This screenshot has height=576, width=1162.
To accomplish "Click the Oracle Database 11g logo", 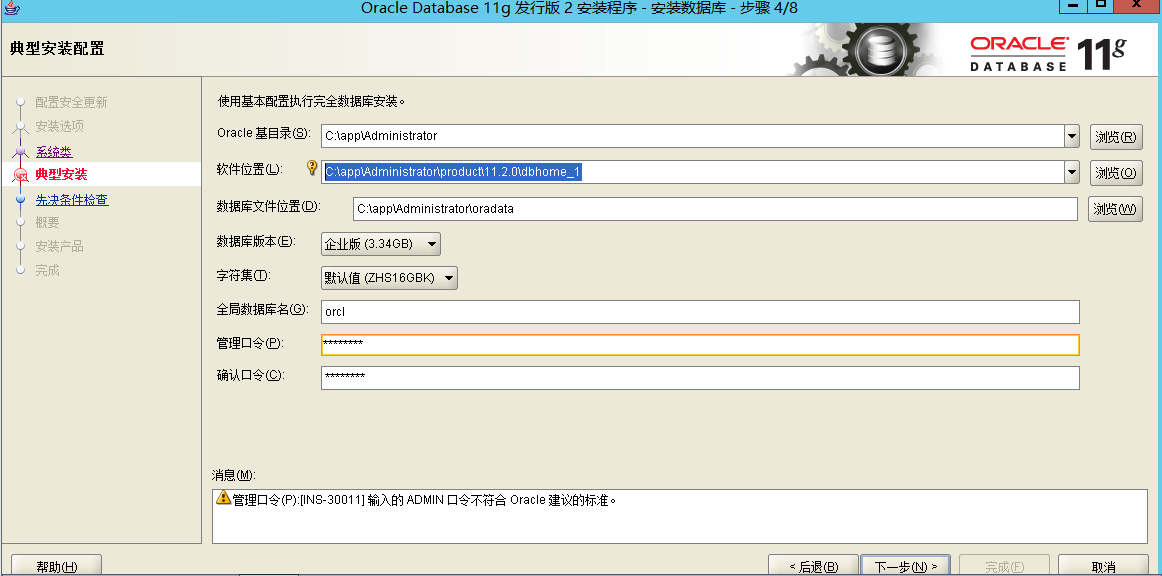I will [x=1048, y=53].
